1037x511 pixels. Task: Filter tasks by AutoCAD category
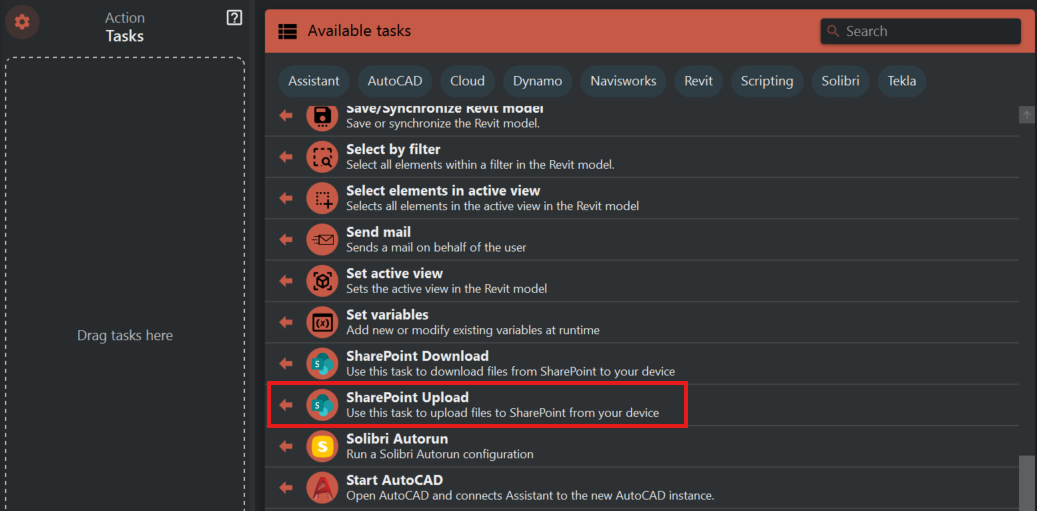pos(395,81)
